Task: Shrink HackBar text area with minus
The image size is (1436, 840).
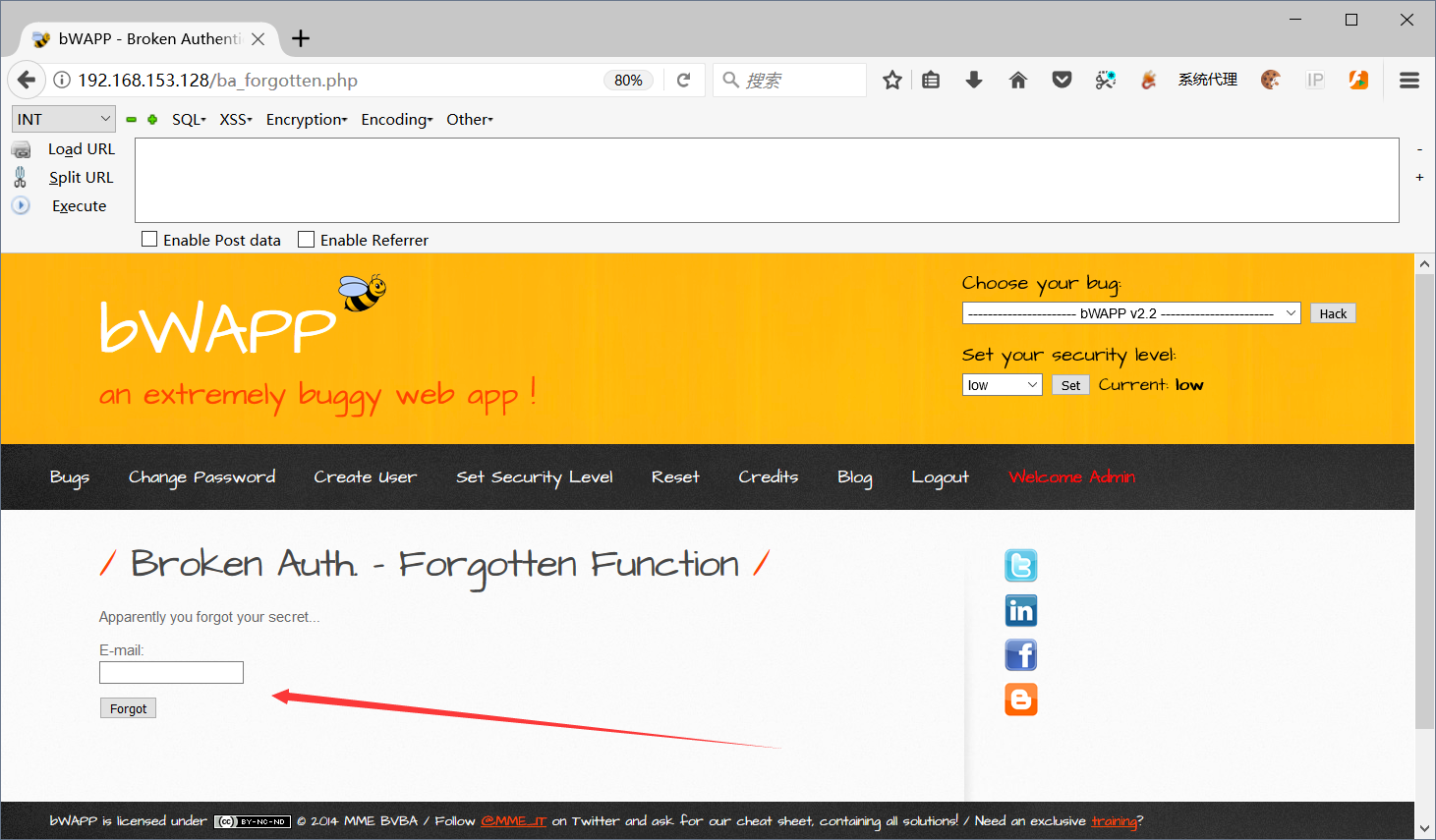Action: tap(1419, 149)
